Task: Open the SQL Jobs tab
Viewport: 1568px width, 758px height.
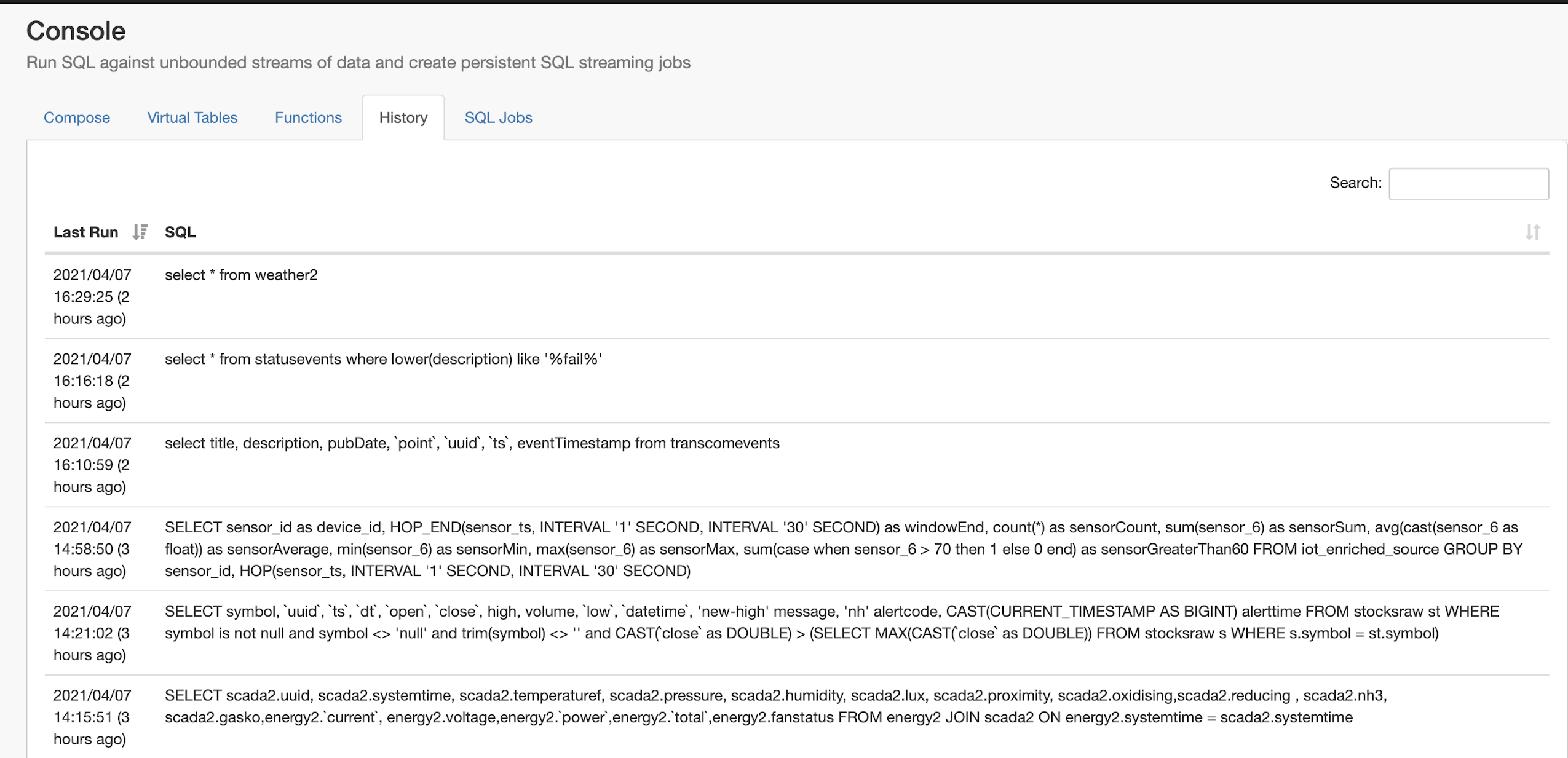Action: point(498,117)
